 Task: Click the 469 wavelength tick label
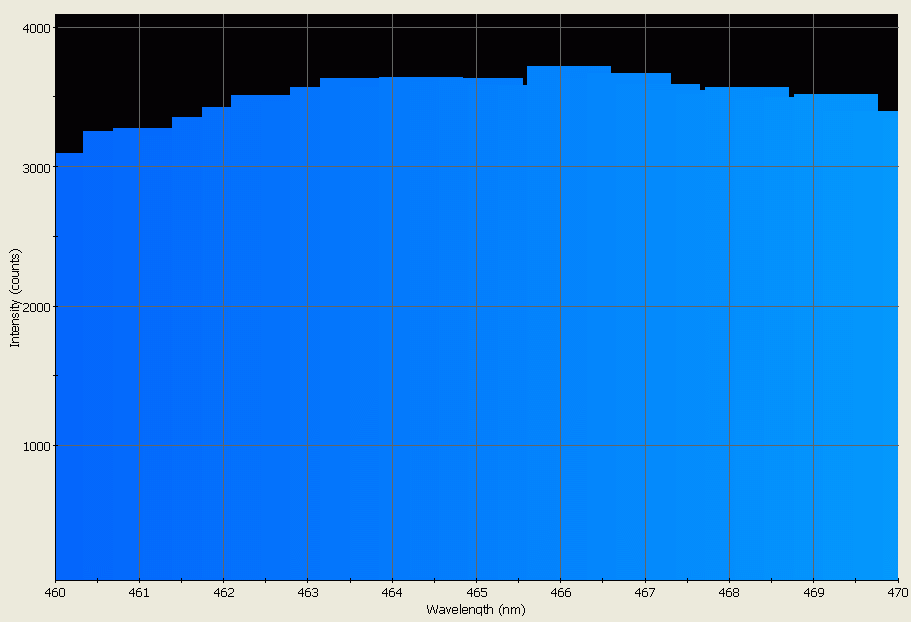[x=813, y=593]
